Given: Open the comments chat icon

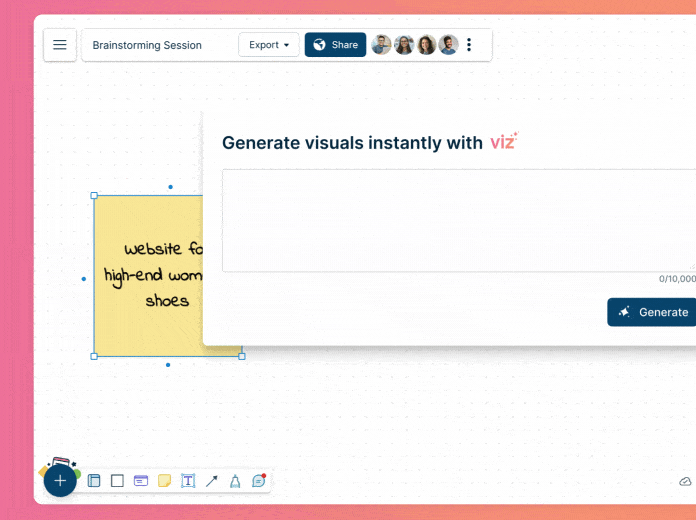Looking at the screenshot, I should (259, 480).
